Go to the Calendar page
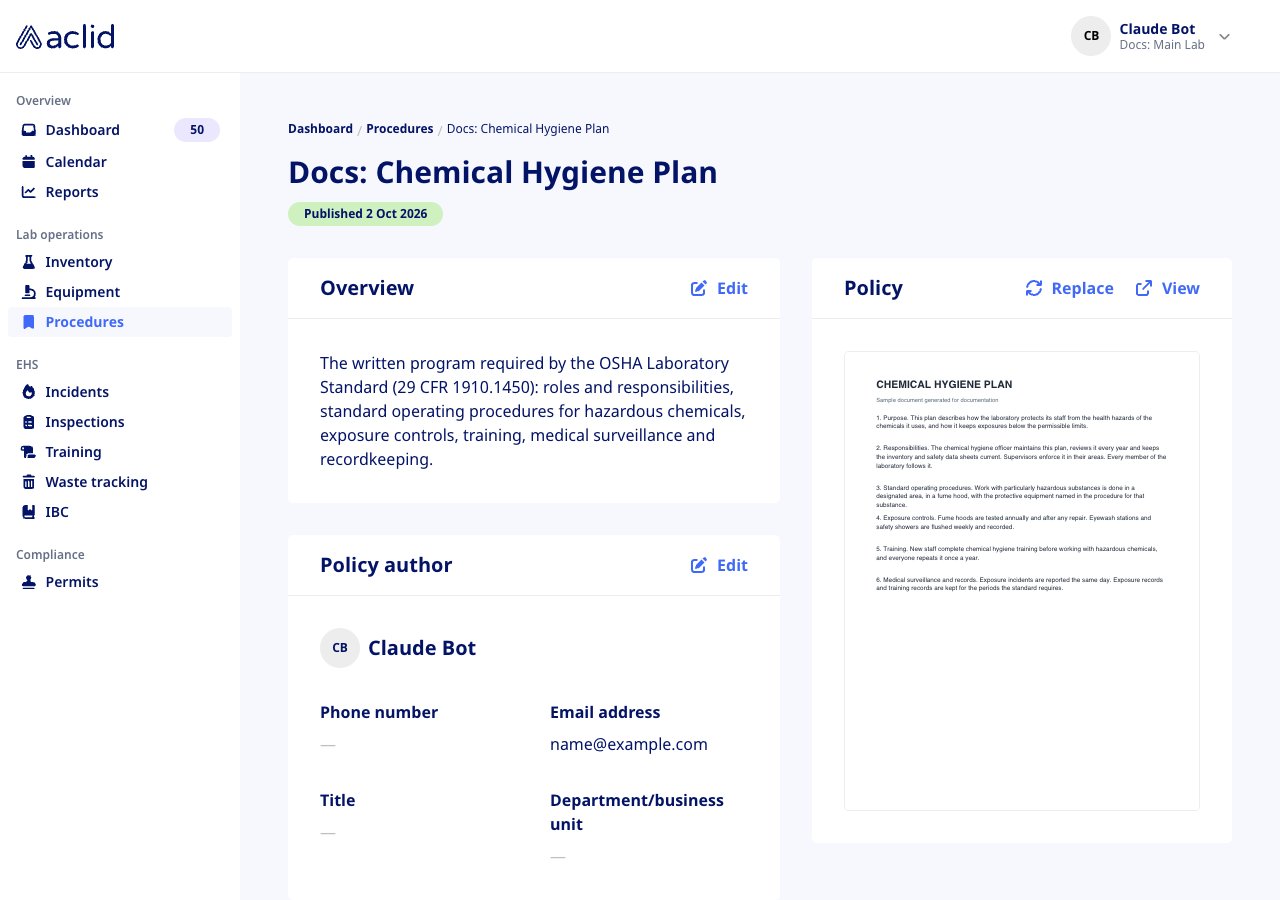The width and height of the screenshot is (1280, 900). (x=120, y=162)
